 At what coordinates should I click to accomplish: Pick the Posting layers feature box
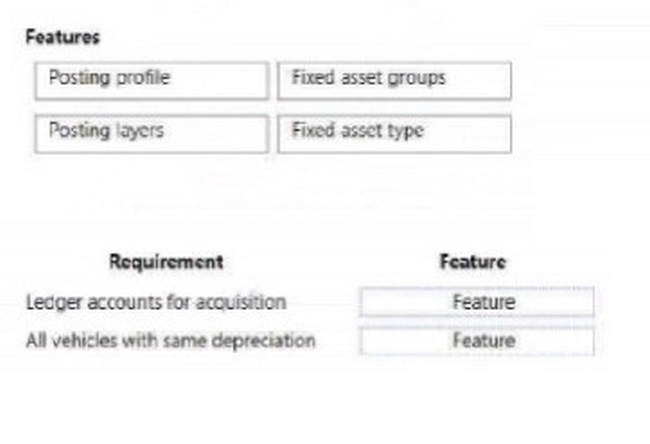[x=151, y=133]
